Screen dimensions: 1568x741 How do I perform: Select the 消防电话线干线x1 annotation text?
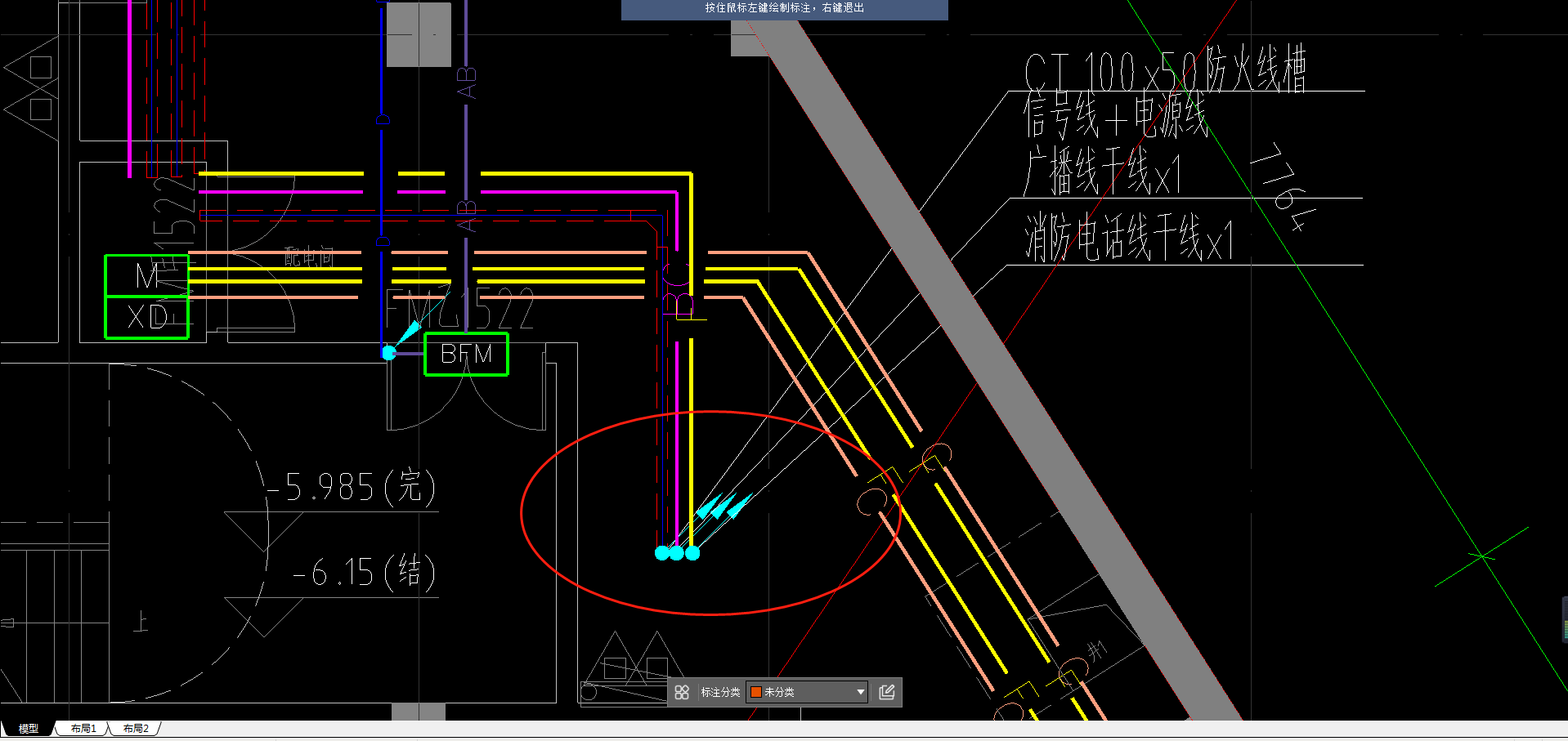1128,238
